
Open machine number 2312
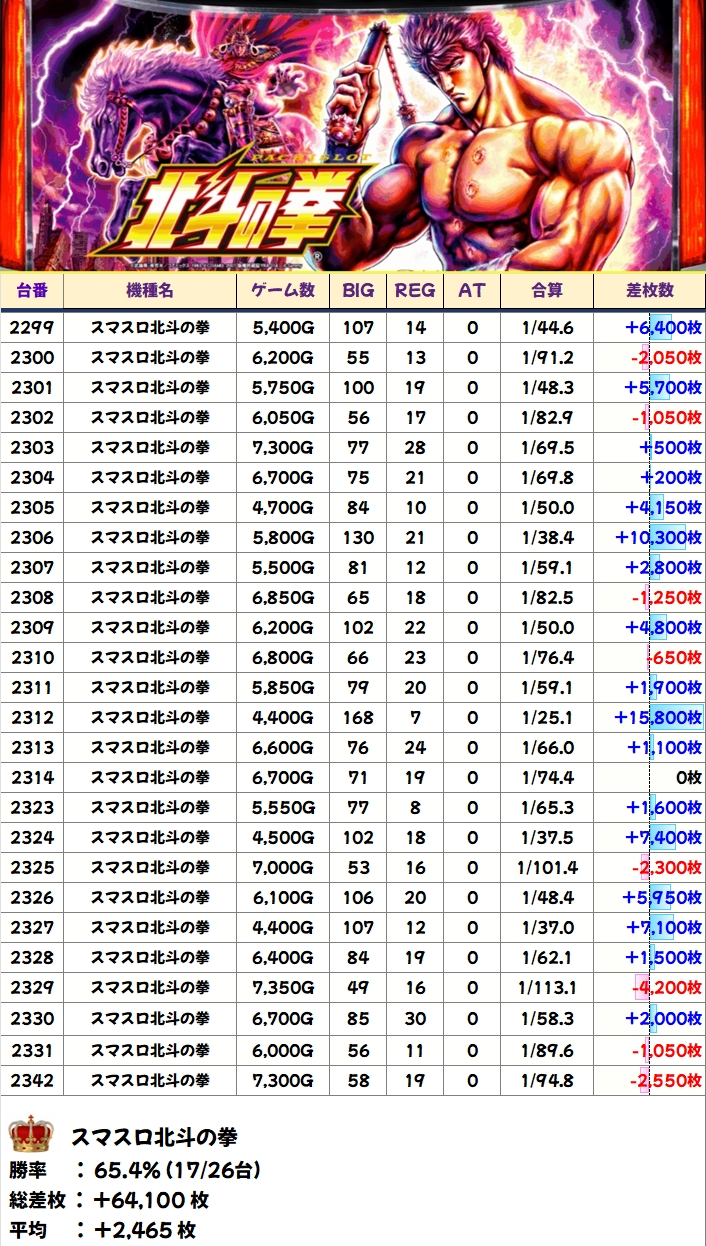click(x=32, y=718)
